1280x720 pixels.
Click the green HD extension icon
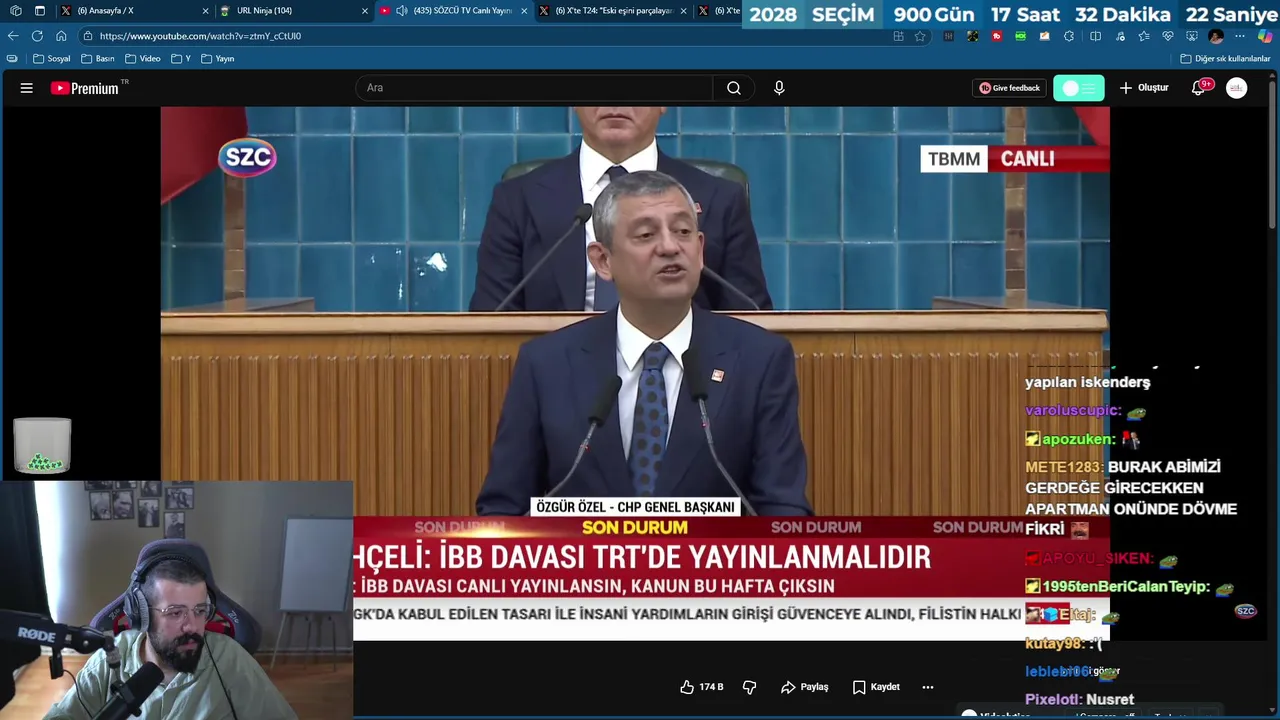(x=1020, y=36)
